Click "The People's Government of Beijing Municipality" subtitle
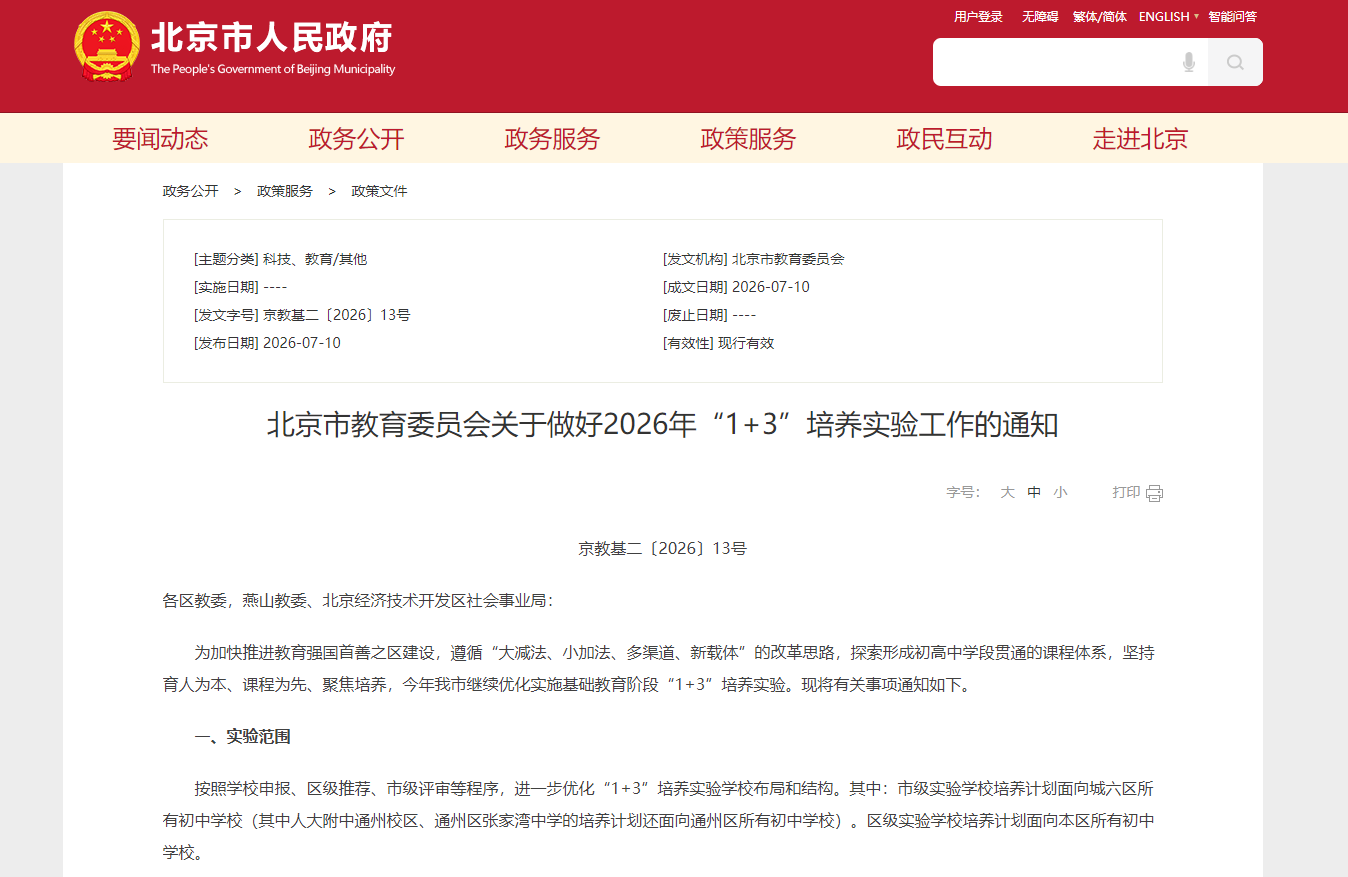This screenshot has height=877, width=1348. coord(273,69)
